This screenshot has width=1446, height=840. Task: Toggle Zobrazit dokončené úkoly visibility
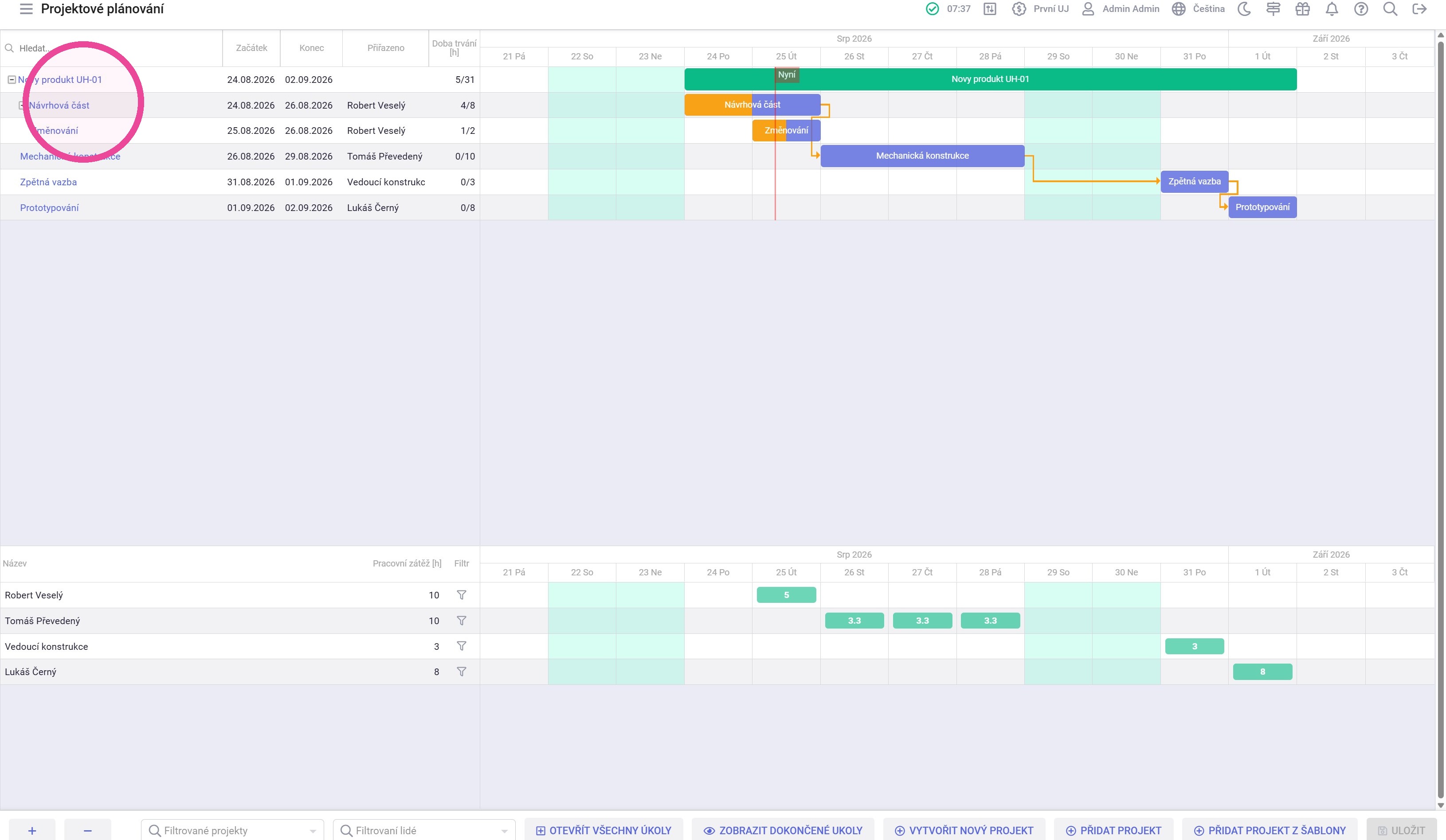point(783,830)
